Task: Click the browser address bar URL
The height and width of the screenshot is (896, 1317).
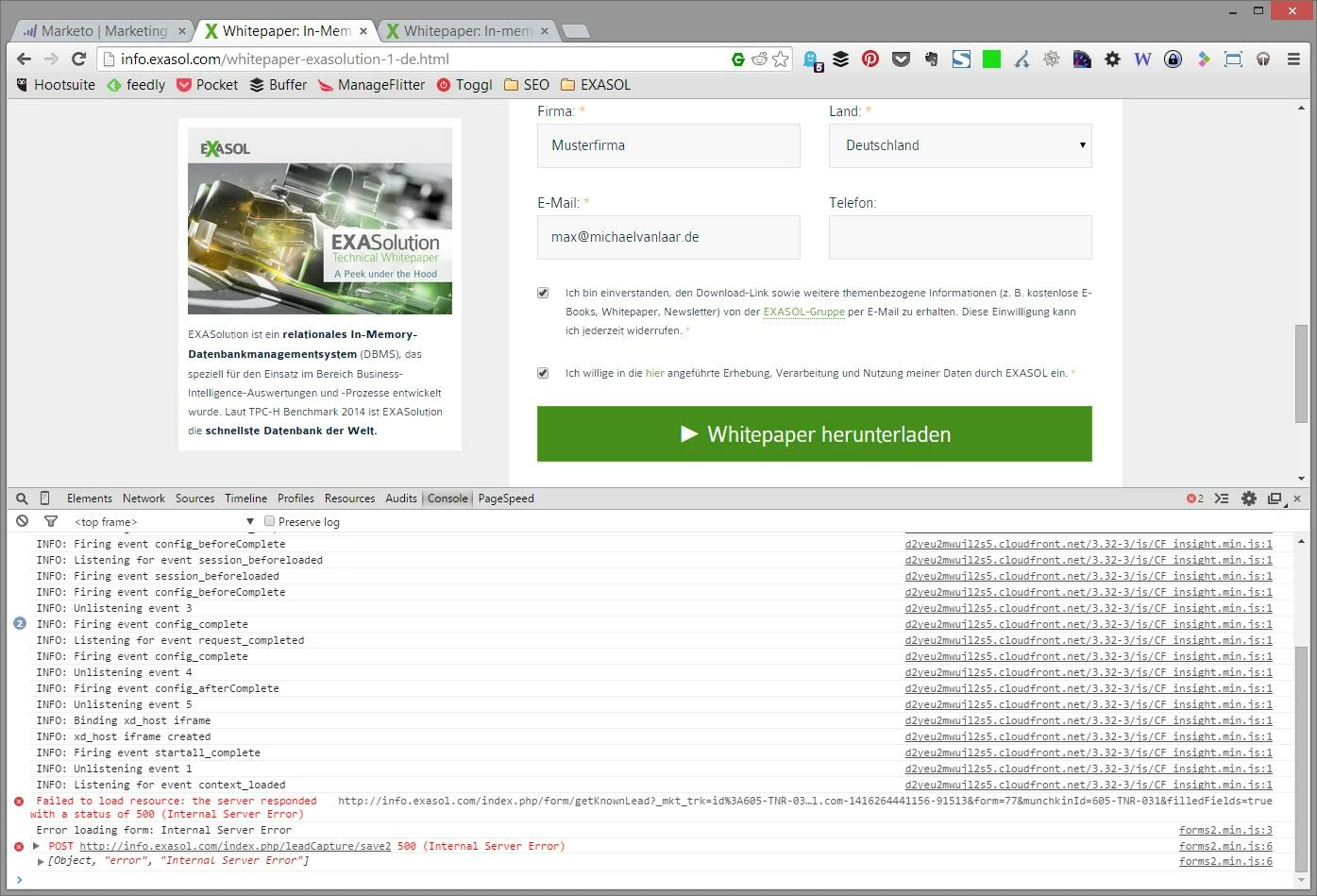Action: [284, 59]
